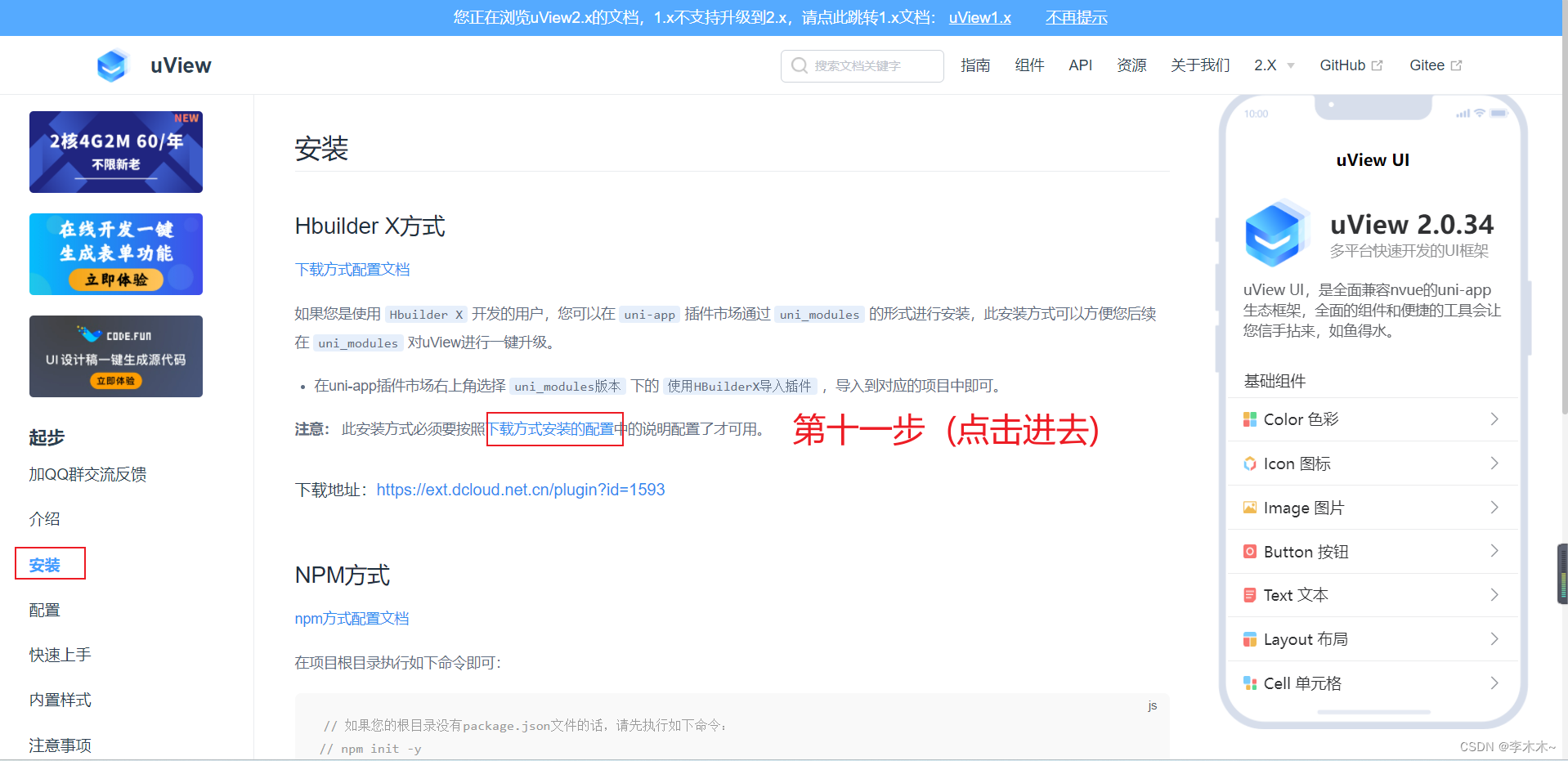
Task: Click the Hbuilder X方式 heading
Action: [x=370, y=226]
